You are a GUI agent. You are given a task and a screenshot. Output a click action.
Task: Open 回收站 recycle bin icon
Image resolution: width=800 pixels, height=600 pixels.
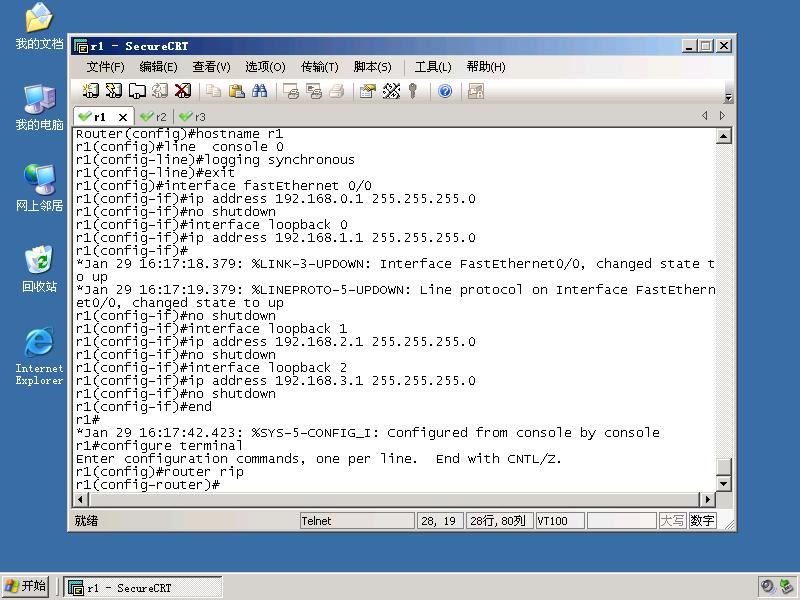[39, 269]
